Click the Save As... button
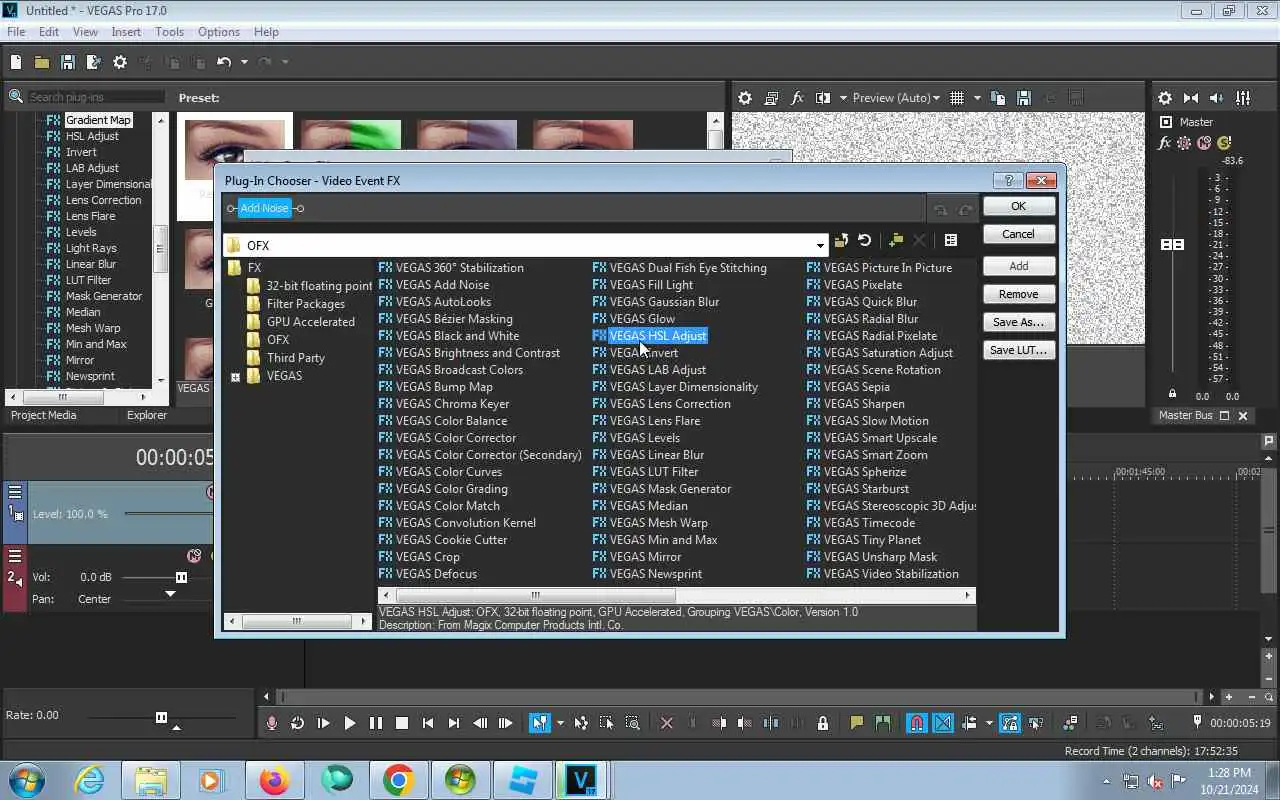Screen dimensions: 1280x800 tap(1018, 322)
